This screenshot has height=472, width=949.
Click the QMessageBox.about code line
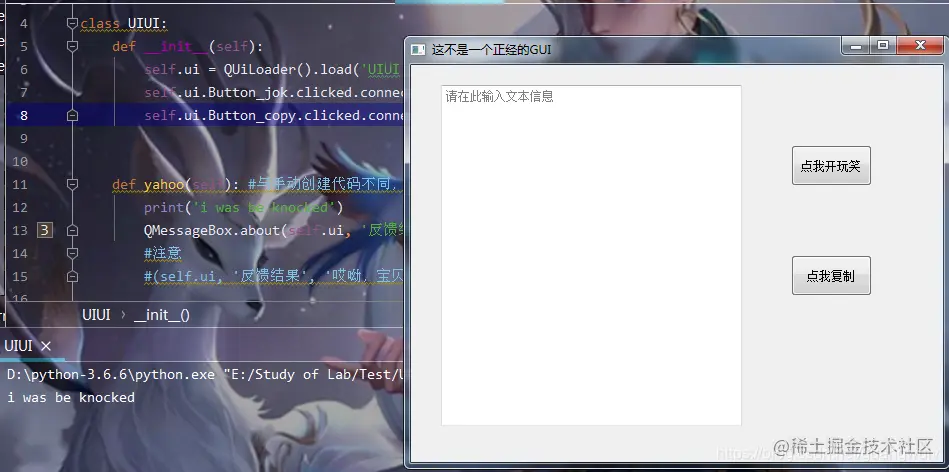274,230
